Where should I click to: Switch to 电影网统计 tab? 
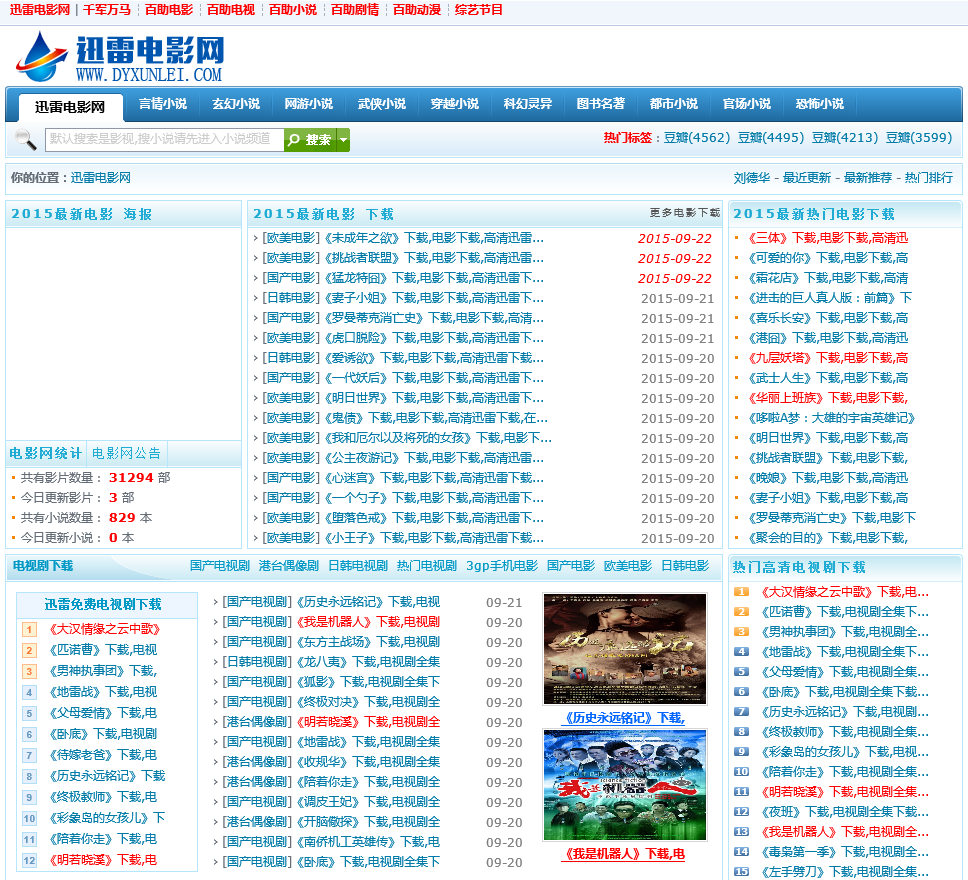click(x=46, y=453)
